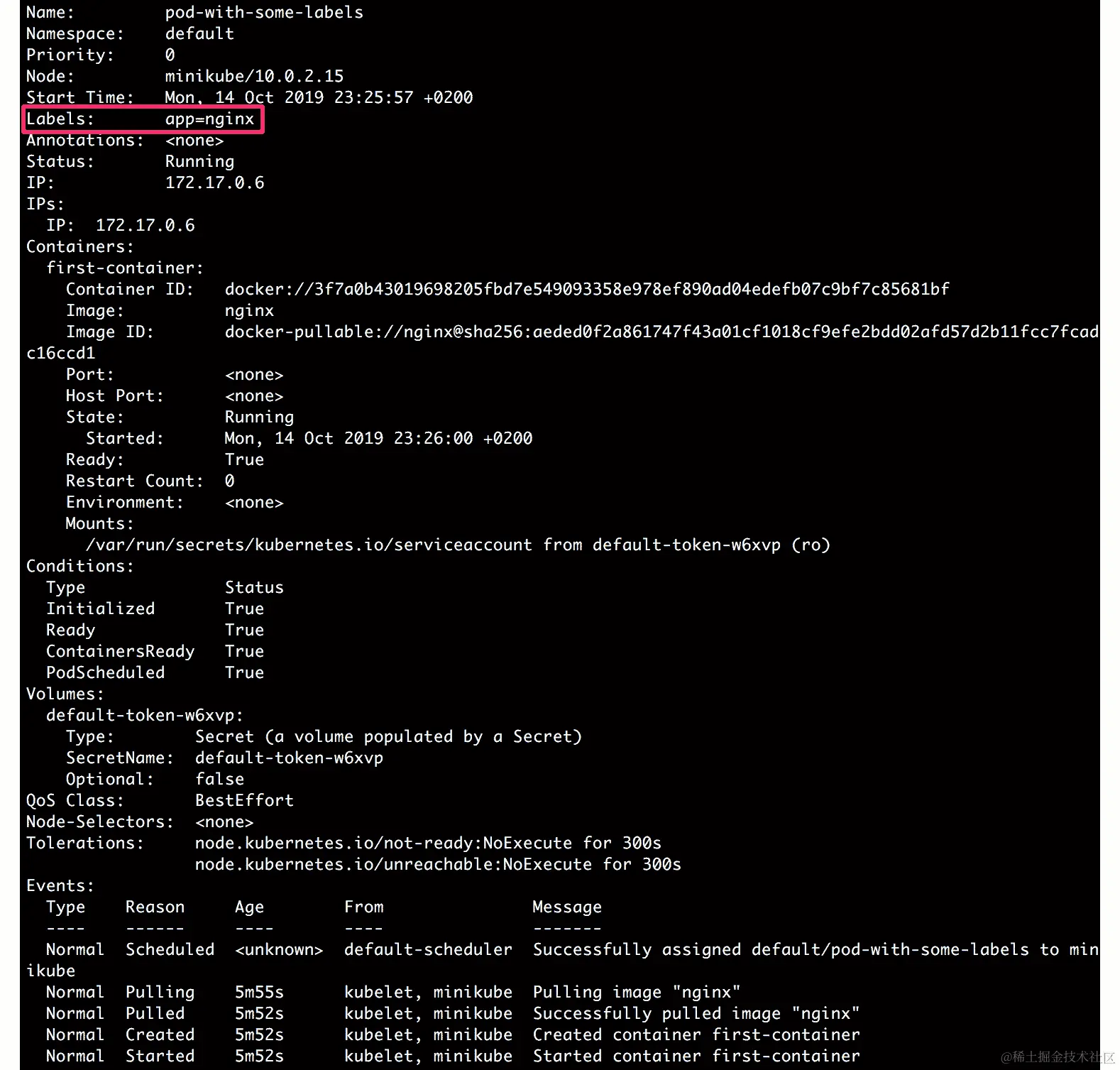Viewport: 1120px width, 1070px height.
Task: Click the Successfully pulled image message
Action: (696, 1013)
